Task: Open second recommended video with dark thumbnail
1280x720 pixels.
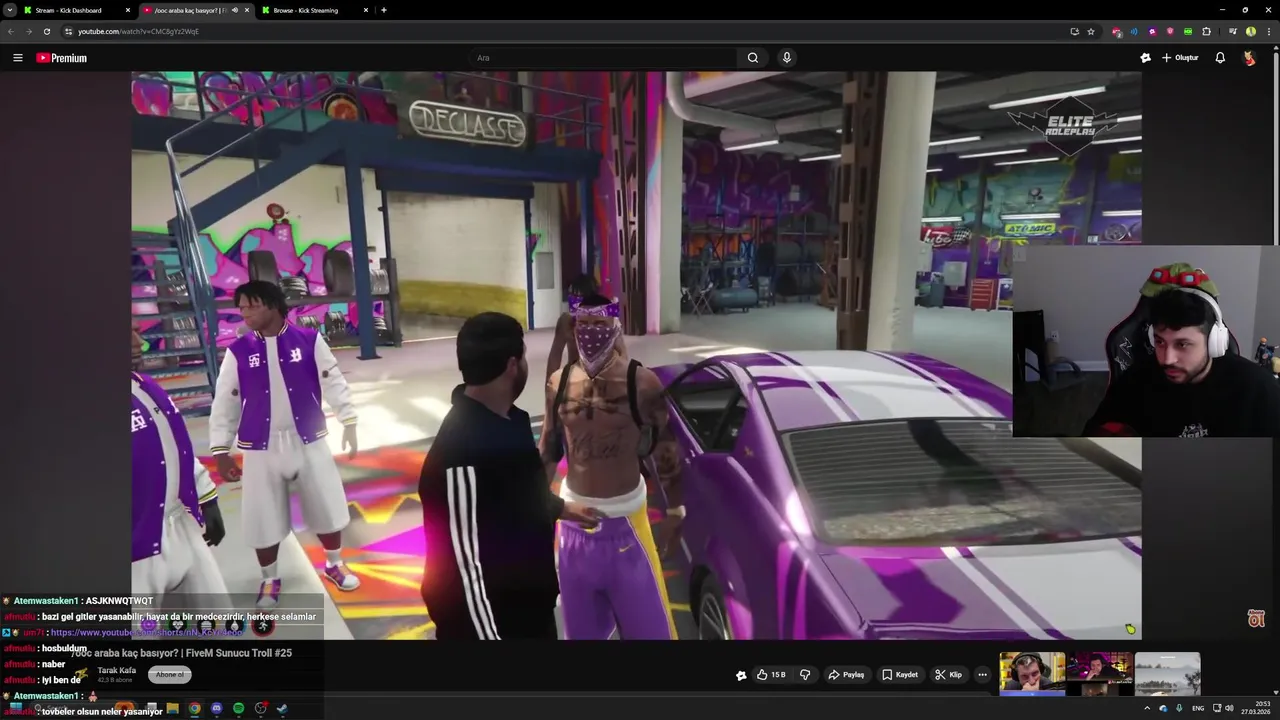Action: [x=1100, y=673]
